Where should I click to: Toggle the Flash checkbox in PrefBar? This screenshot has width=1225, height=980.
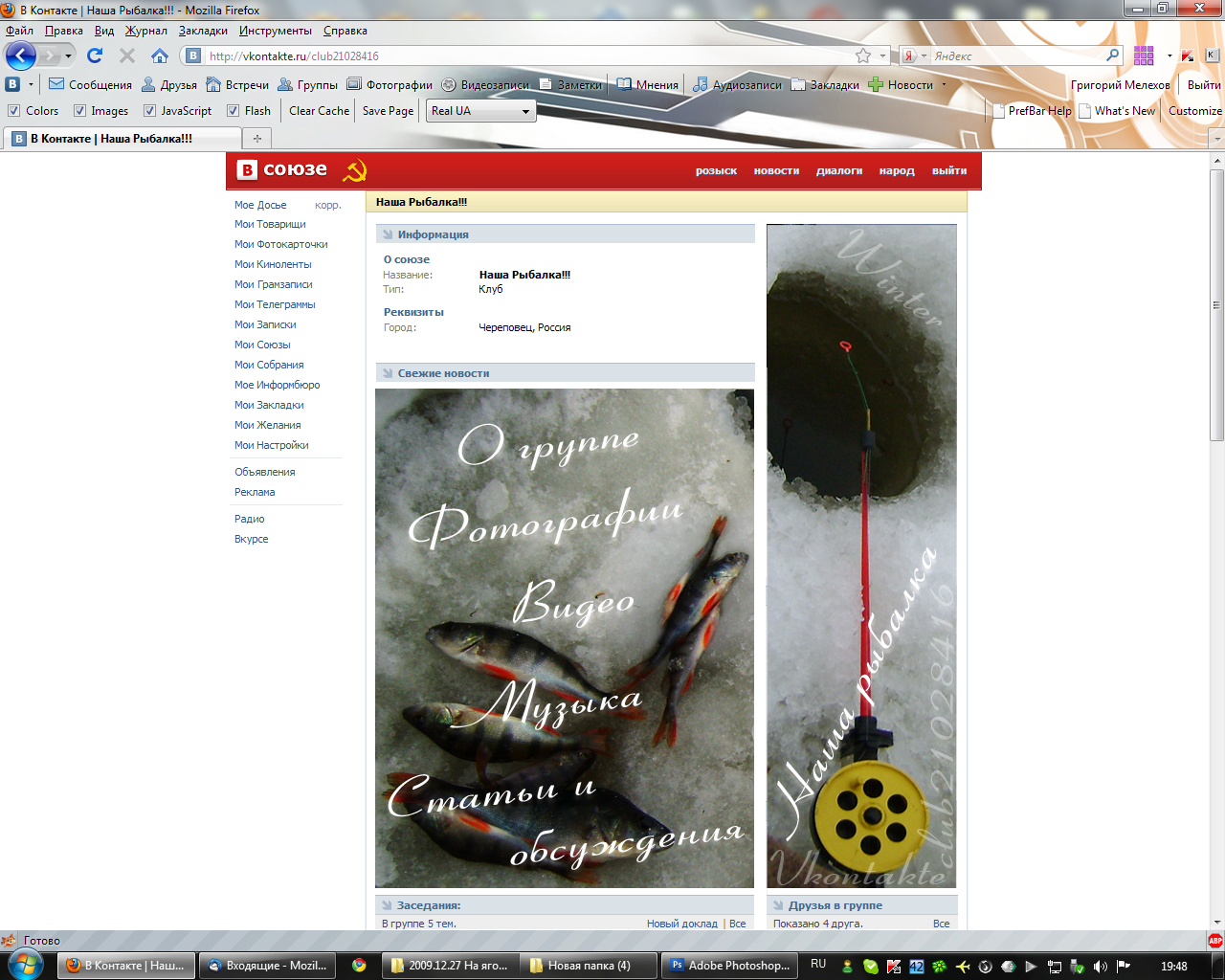[234, 111]
